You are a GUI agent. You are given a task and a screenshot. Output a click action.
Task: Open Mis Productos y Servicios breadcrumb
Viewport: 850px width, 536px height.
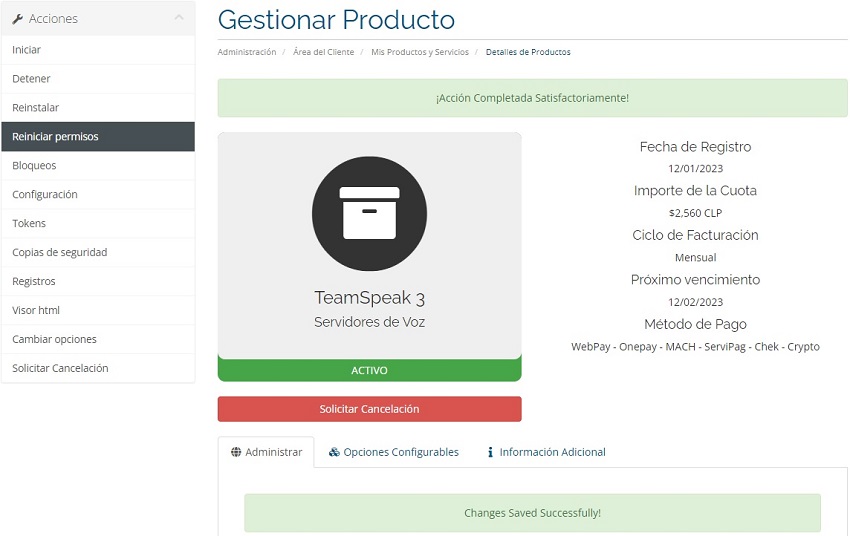[419, 52]
